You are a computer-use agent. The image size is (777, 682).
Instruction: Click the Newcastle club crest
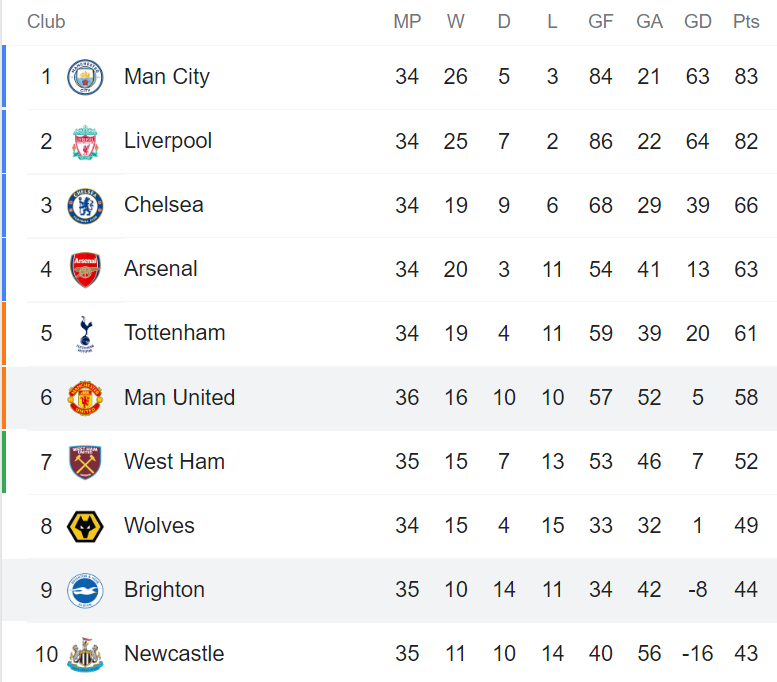[x=85, y=655]
